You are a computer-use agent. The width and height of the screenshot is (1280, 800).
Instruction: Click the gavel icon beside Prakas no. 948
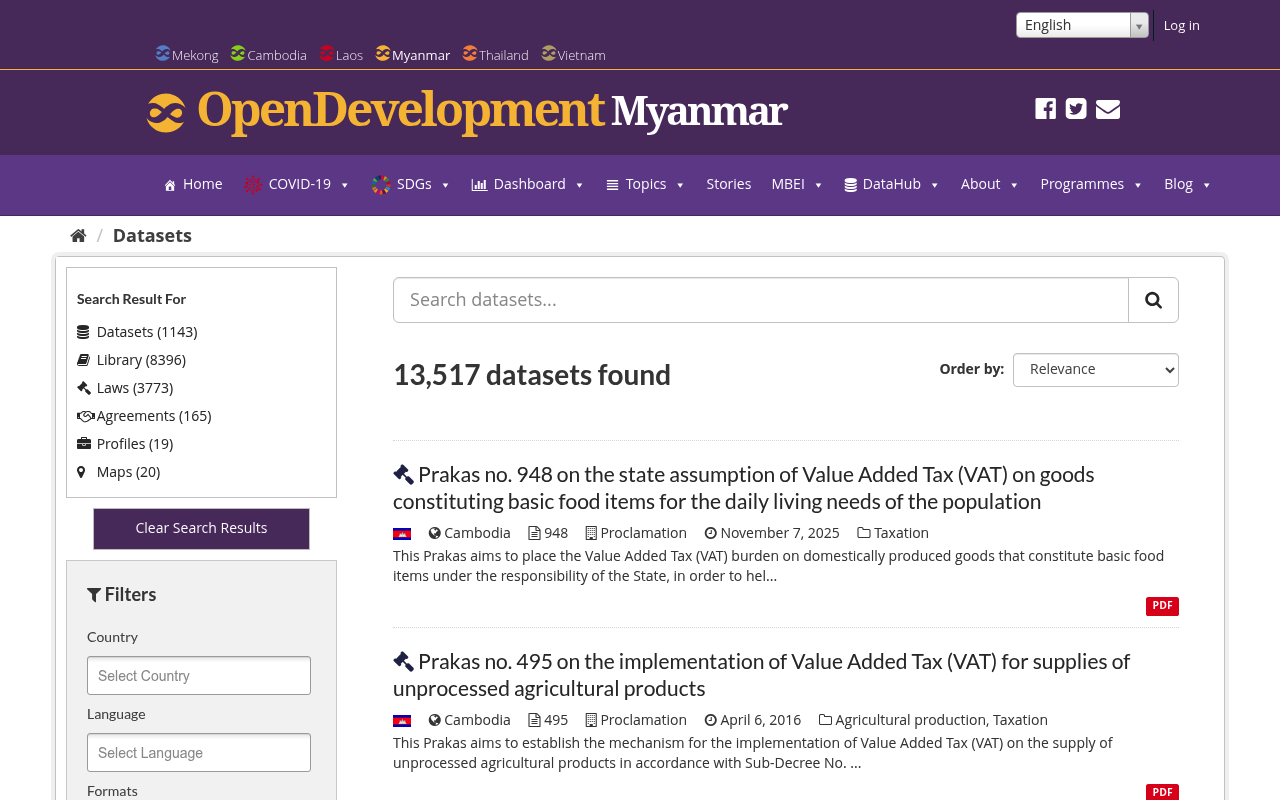(403, 475)
